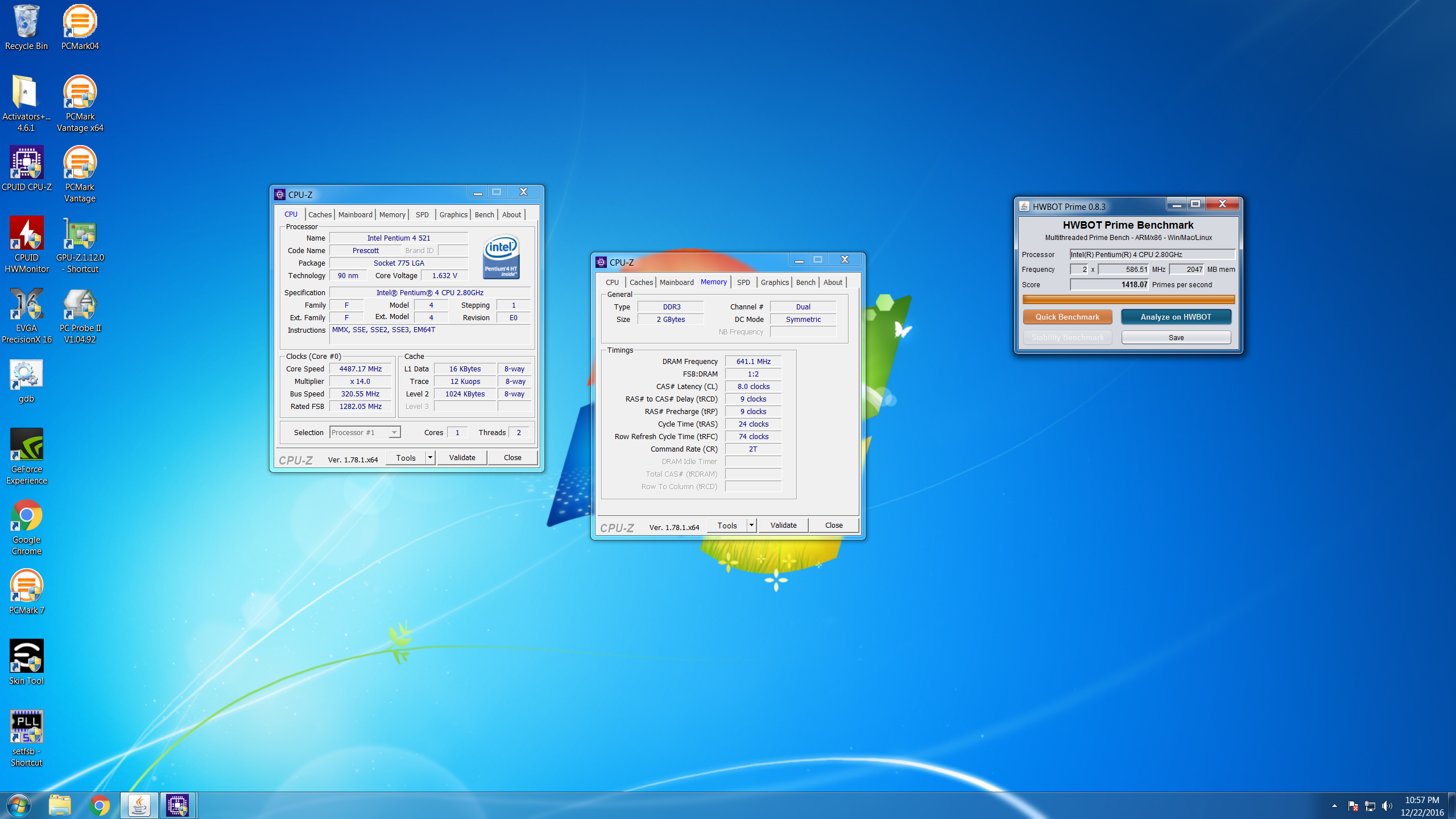The height and width of the screenshot is (819, 1456).
Task: Open Google Chrome desktop icon
Action: point(26,527)
